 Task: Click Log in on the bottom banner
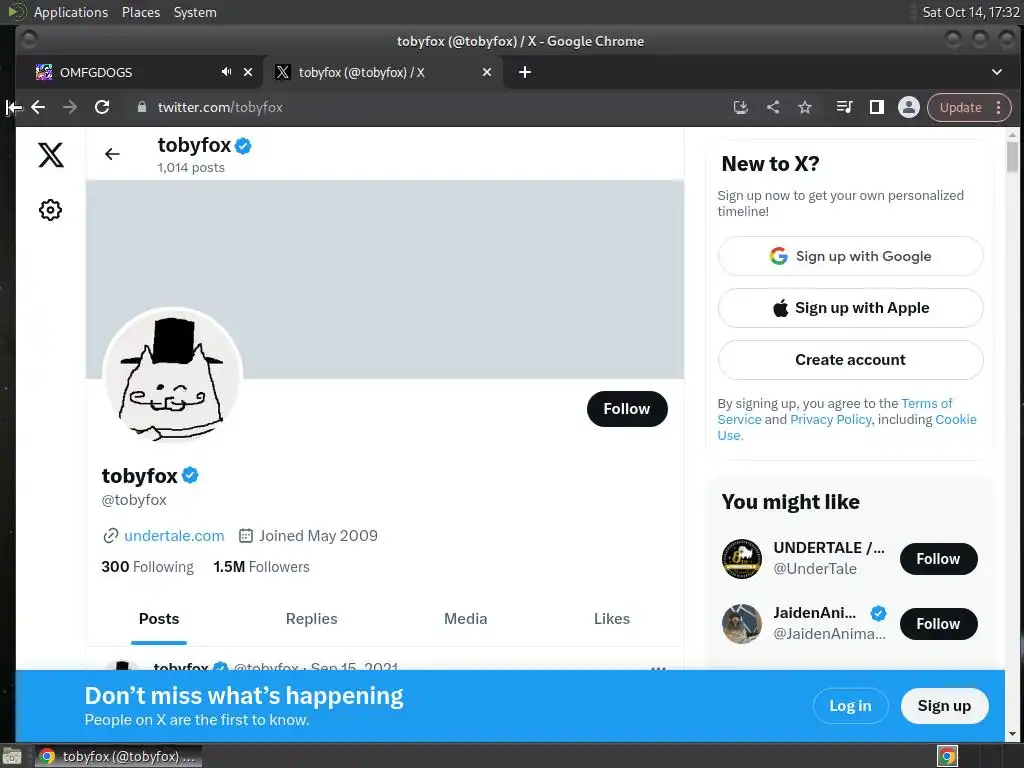pyautogui.click(x=850, y=706)
